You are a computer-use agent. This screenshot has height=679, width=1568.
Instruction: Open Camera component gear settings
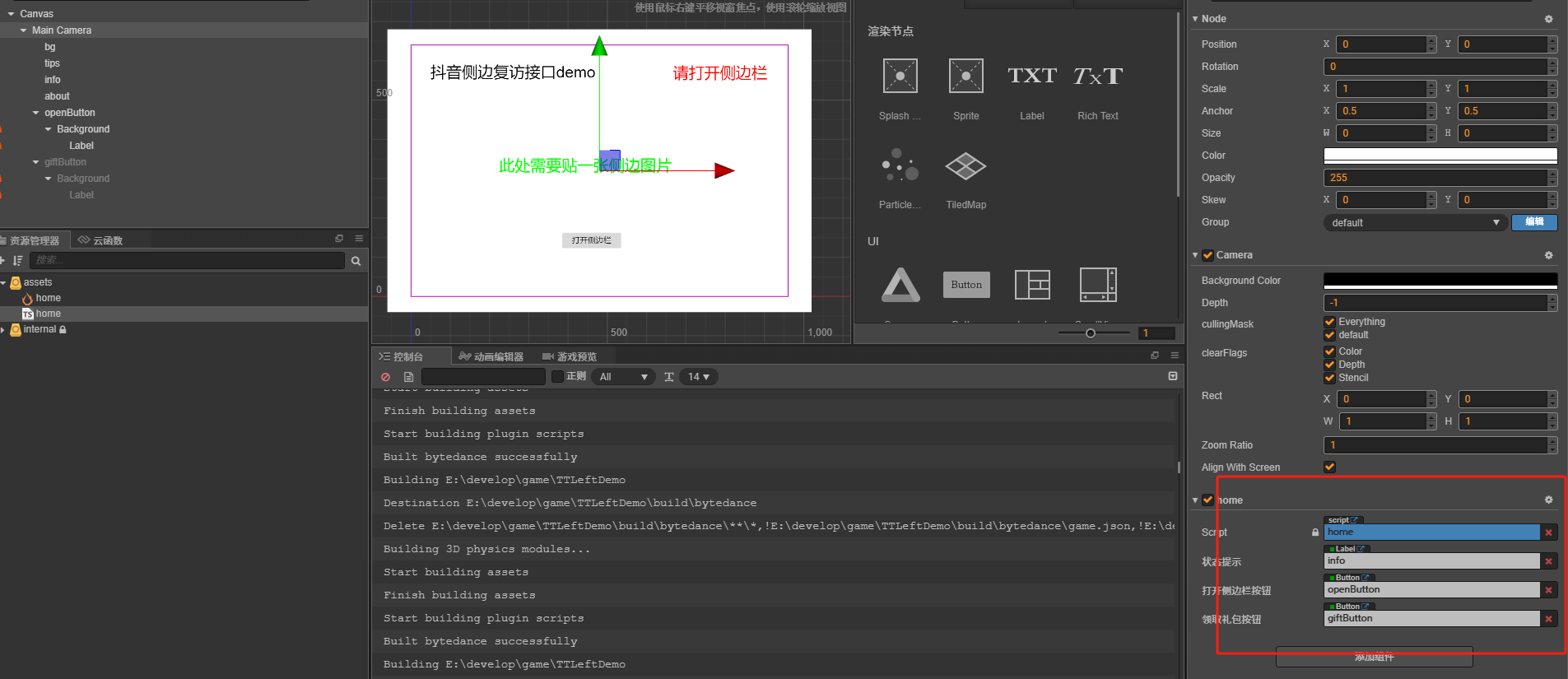click(x=1548, y=255)
